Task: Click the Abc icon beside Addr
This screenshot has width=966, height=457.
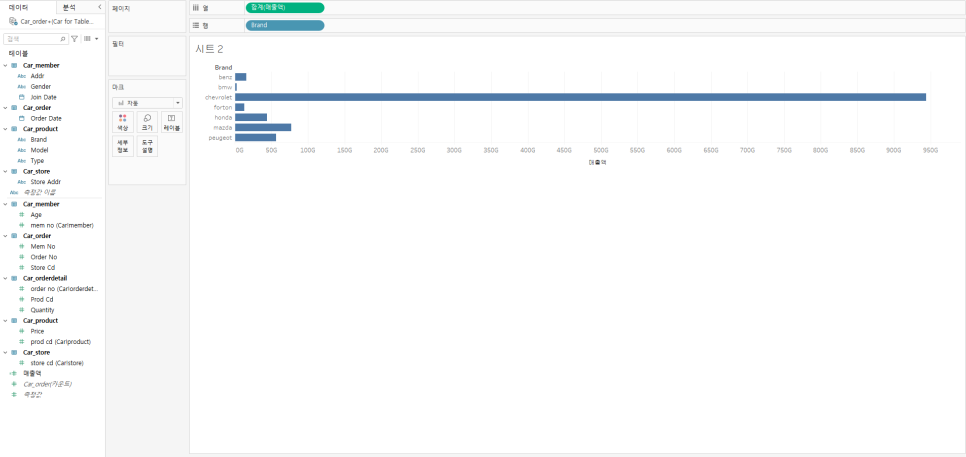Action: click(x=22, y=76)
